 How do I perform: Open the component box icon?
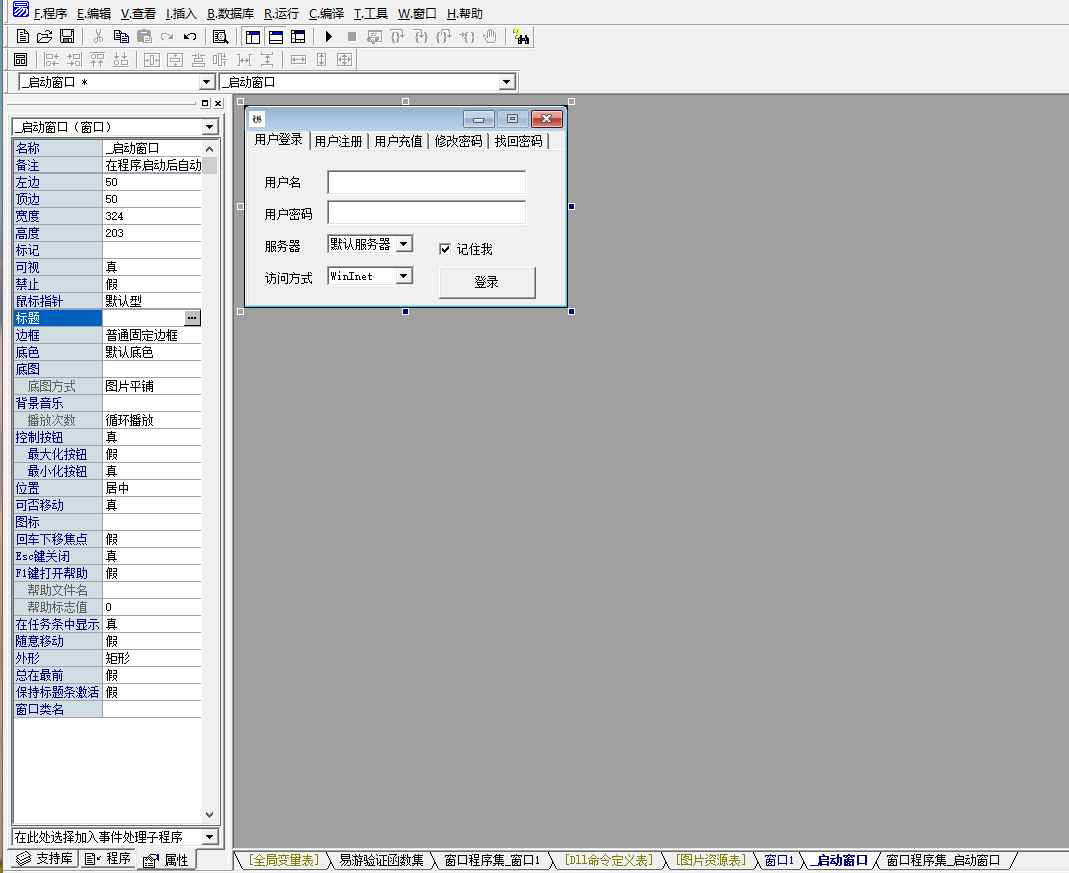[x=20, y=60]
